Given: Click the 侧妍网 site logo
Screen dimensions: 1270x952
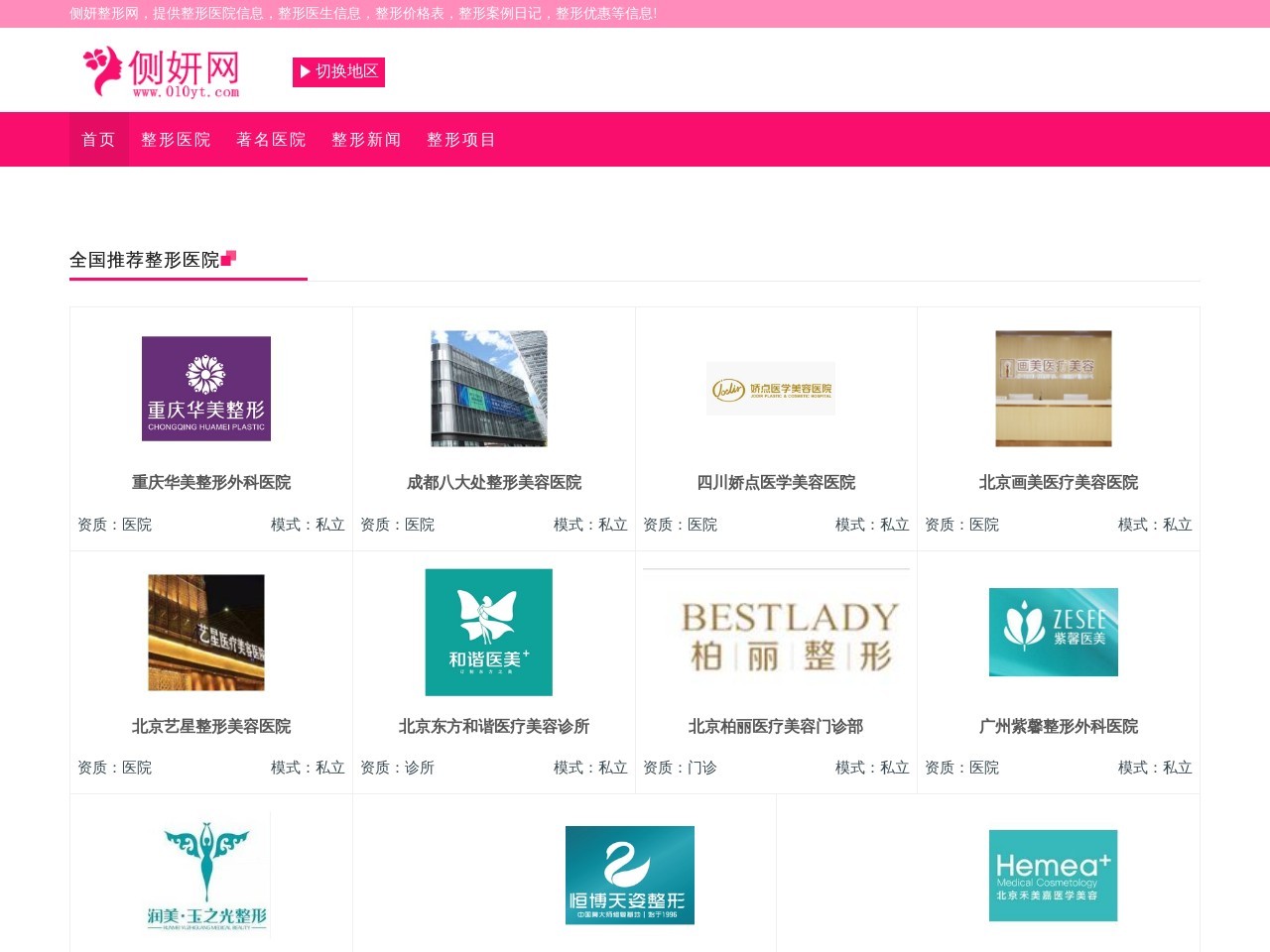Looking at the screenshot, I should tap(161, 71).
